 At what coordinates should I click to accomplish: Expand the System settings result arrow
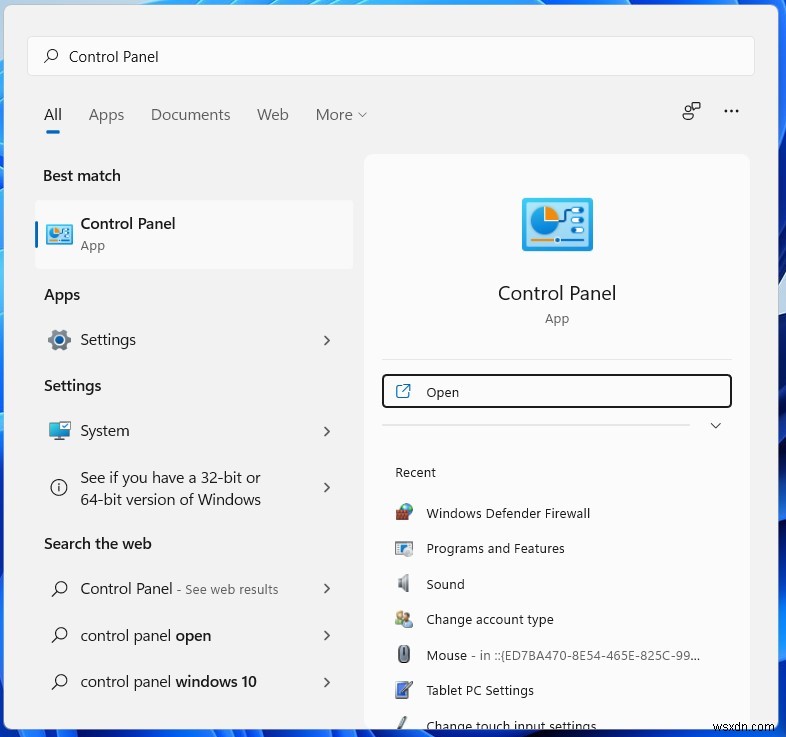(327, 432)
